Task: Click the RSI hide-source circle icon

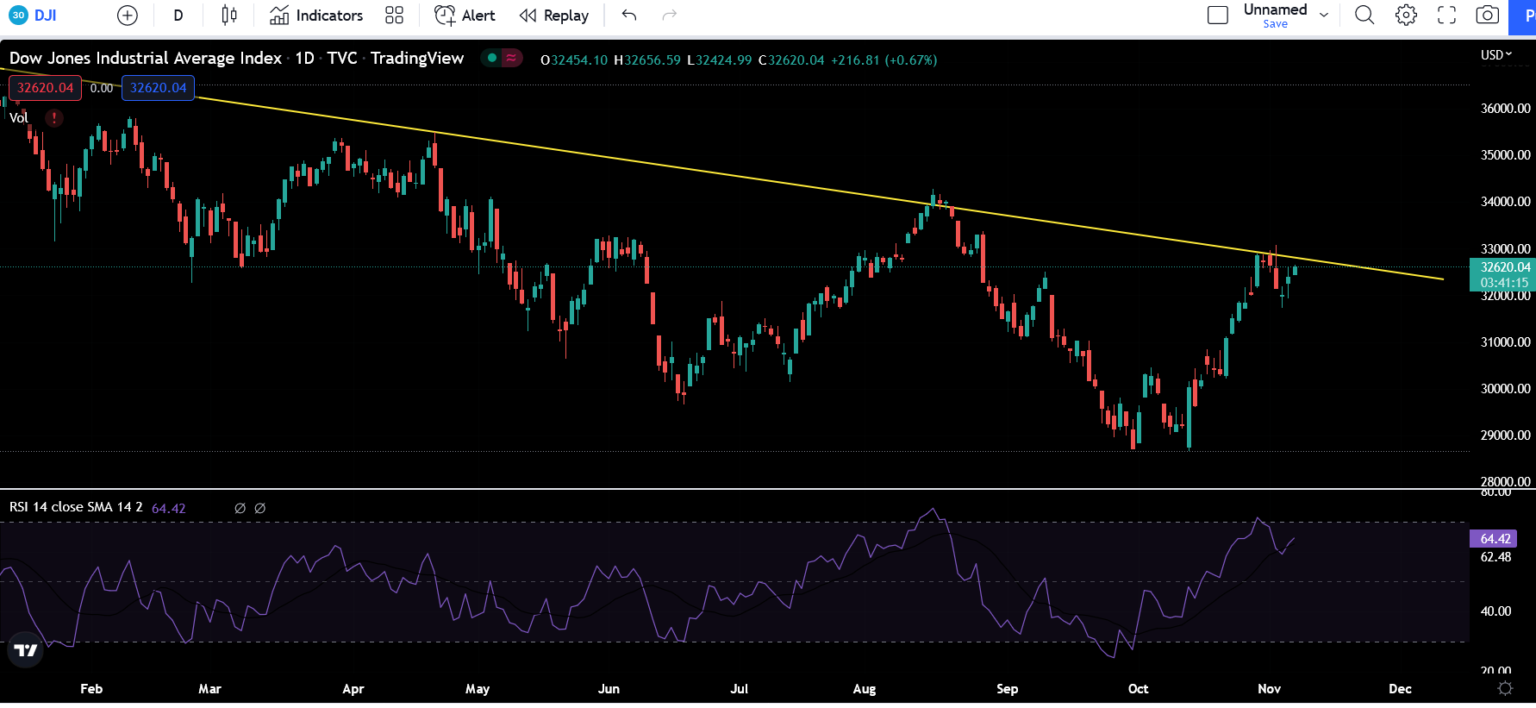Action: tap(240, 508)
